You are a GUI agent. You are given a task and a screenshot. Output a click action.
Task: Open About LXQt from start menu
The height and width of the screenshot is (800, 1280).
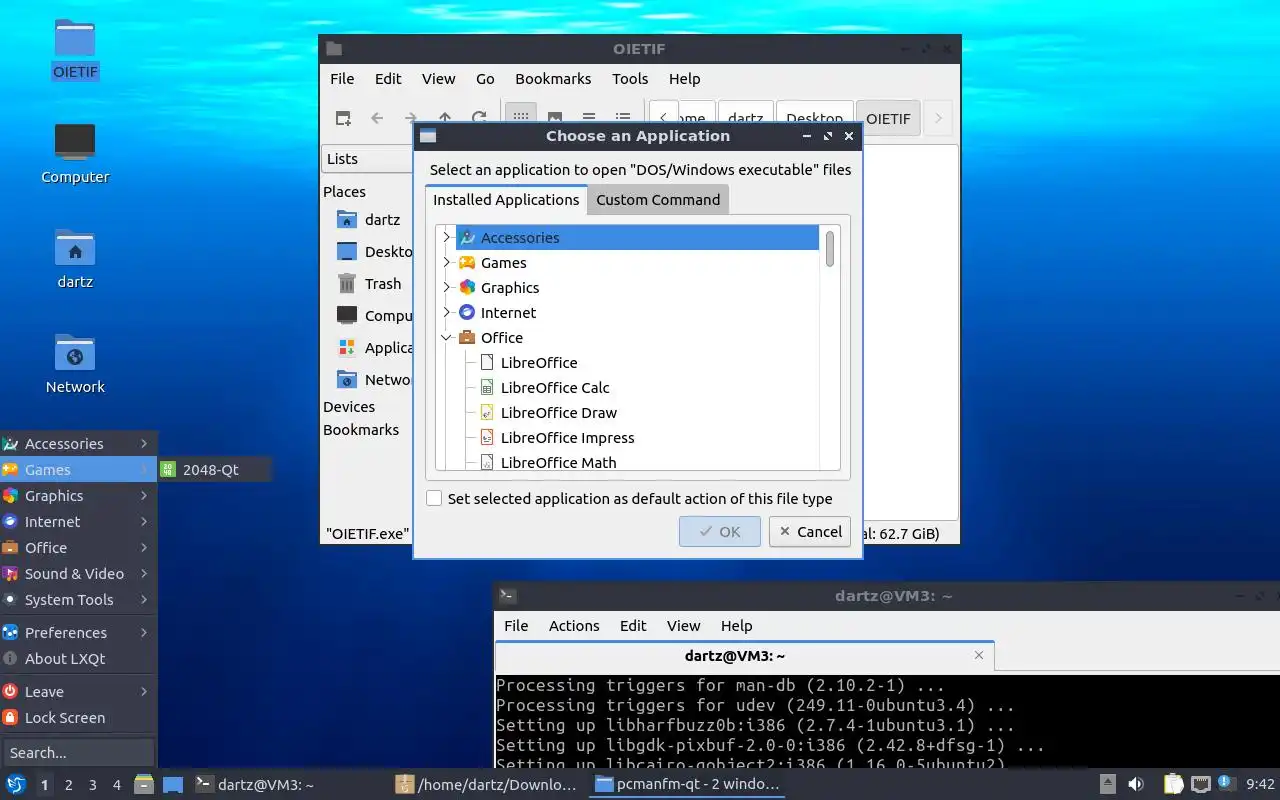pos(78,658)
